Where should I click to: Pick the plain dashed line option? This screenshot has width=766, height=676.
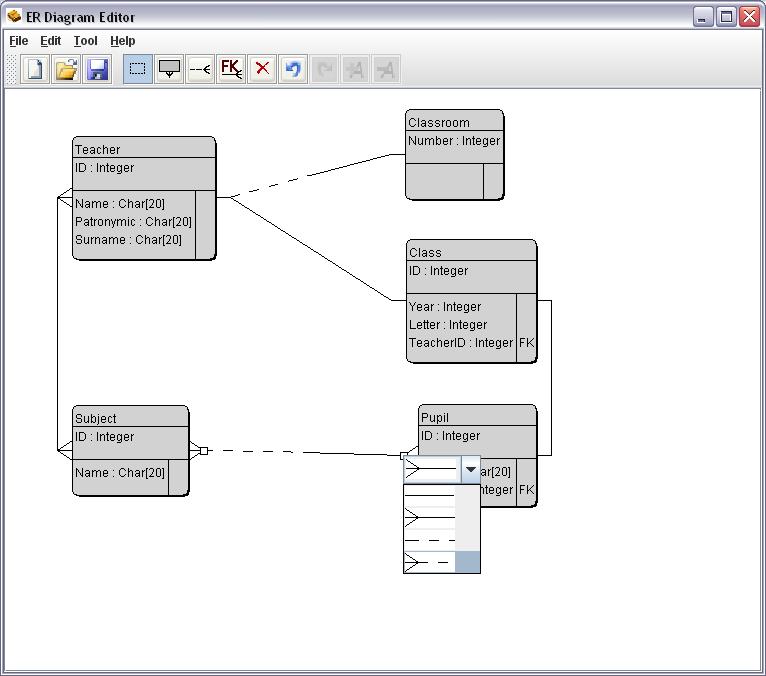point(430,540)
